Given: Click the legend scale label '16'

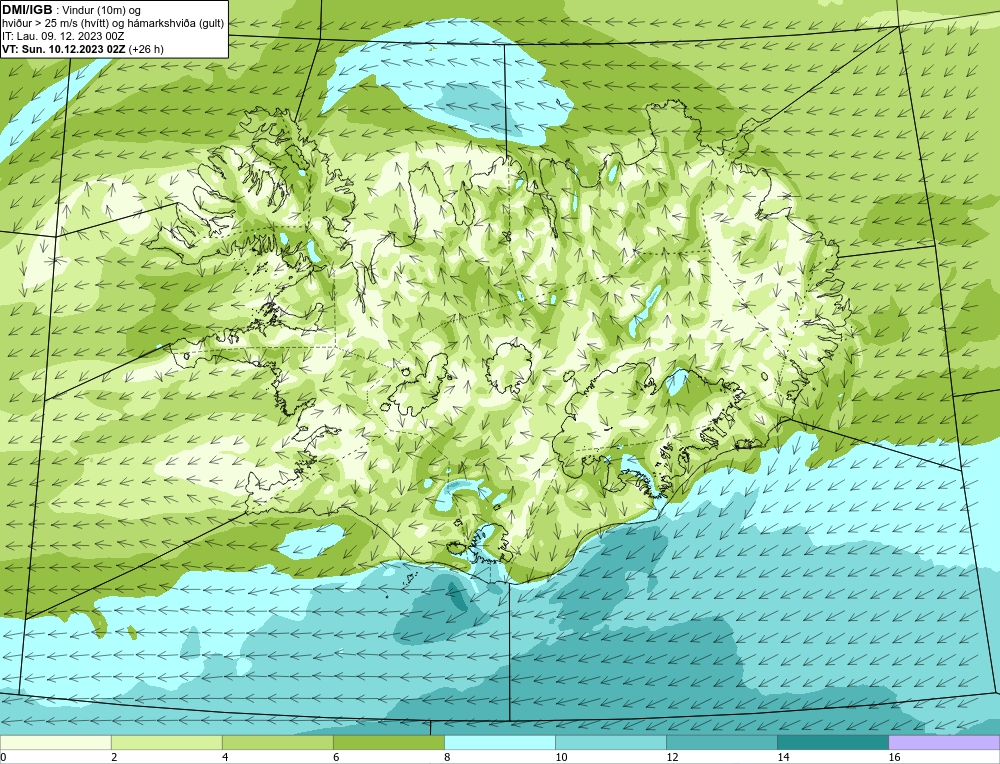Looking at the screenshot, I should point(894,757).
